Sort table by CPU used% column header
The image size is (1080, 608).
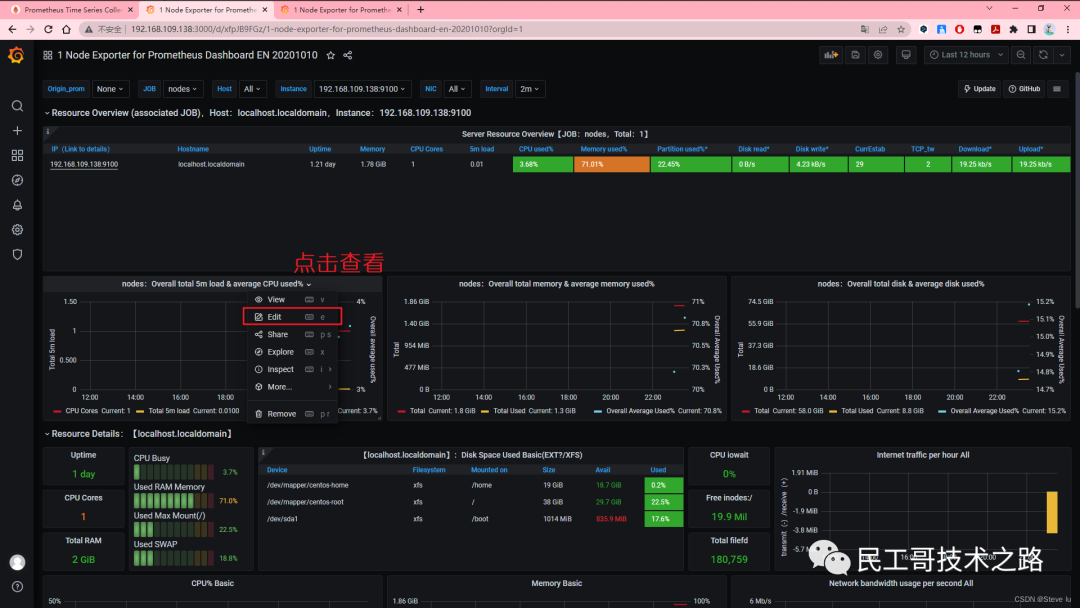click(x=536, y=149)
